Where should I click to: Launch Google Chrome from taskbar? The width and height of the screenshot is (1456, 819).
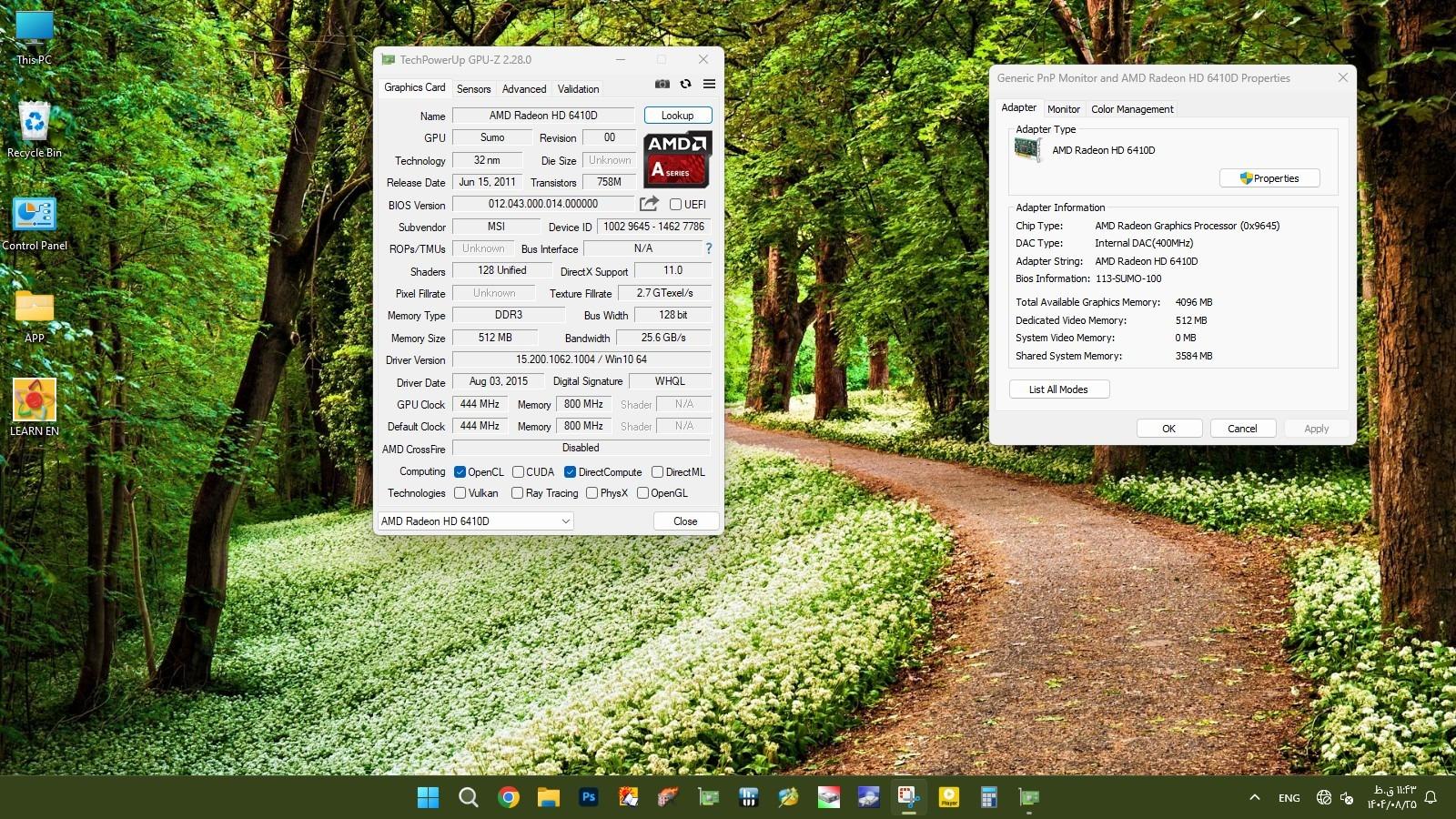tap(509, 798)
